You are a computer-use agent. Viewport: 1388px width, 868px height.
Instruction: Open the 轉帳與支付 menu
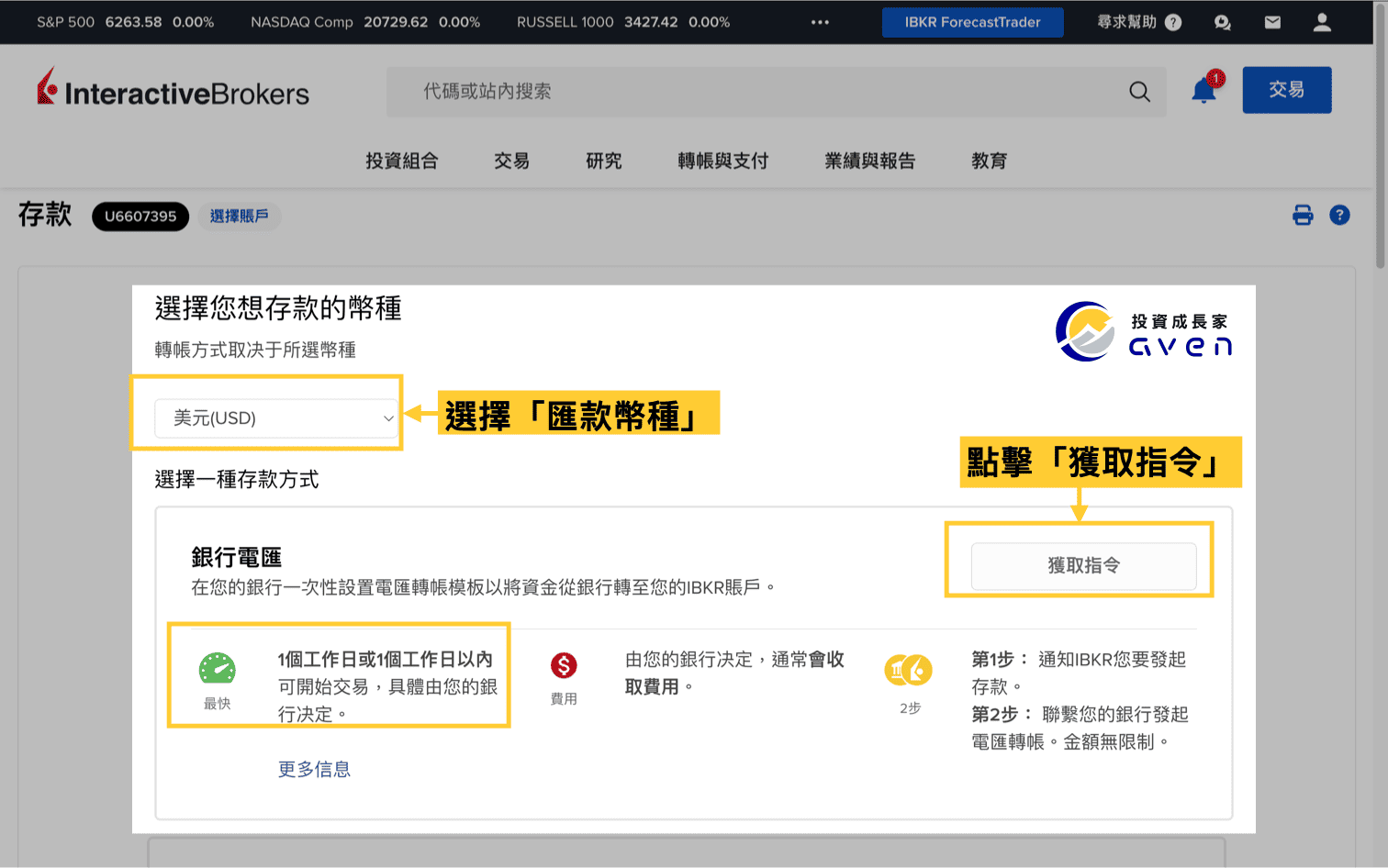(x=722, y=161)
